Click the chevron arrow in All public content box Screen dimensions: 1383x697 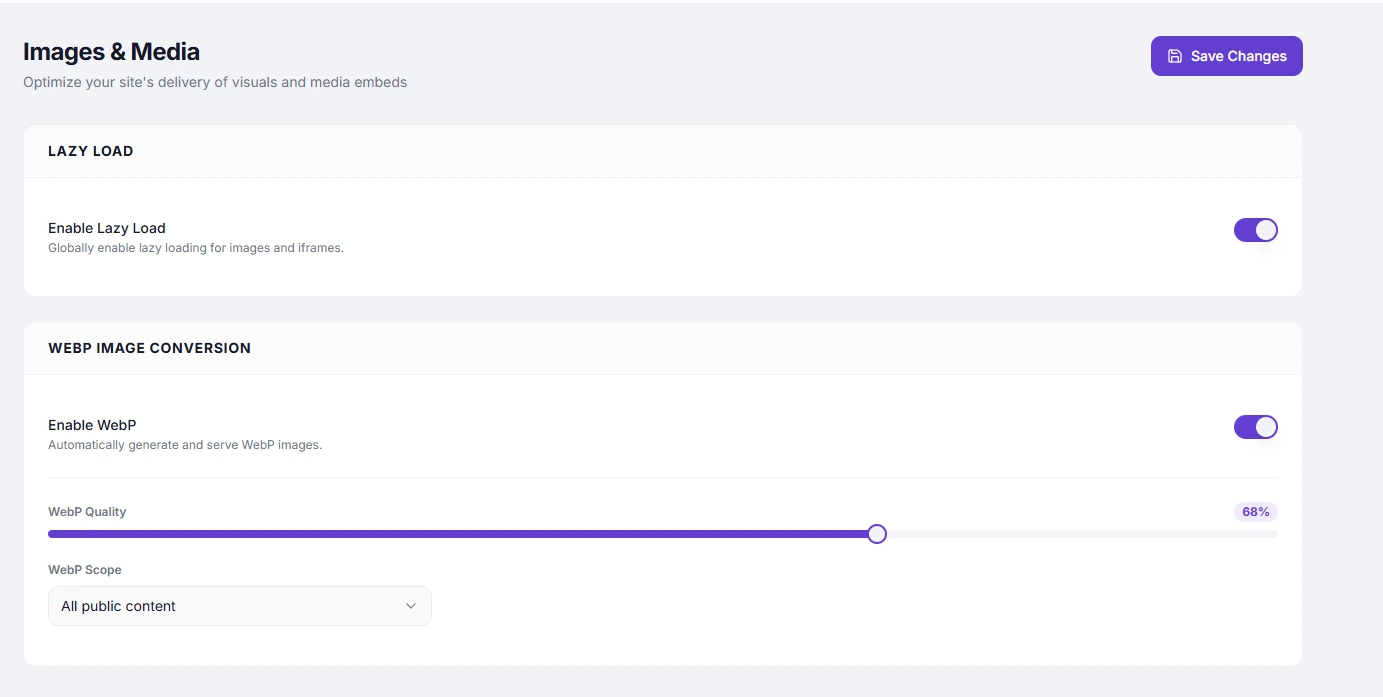(410, 606)
